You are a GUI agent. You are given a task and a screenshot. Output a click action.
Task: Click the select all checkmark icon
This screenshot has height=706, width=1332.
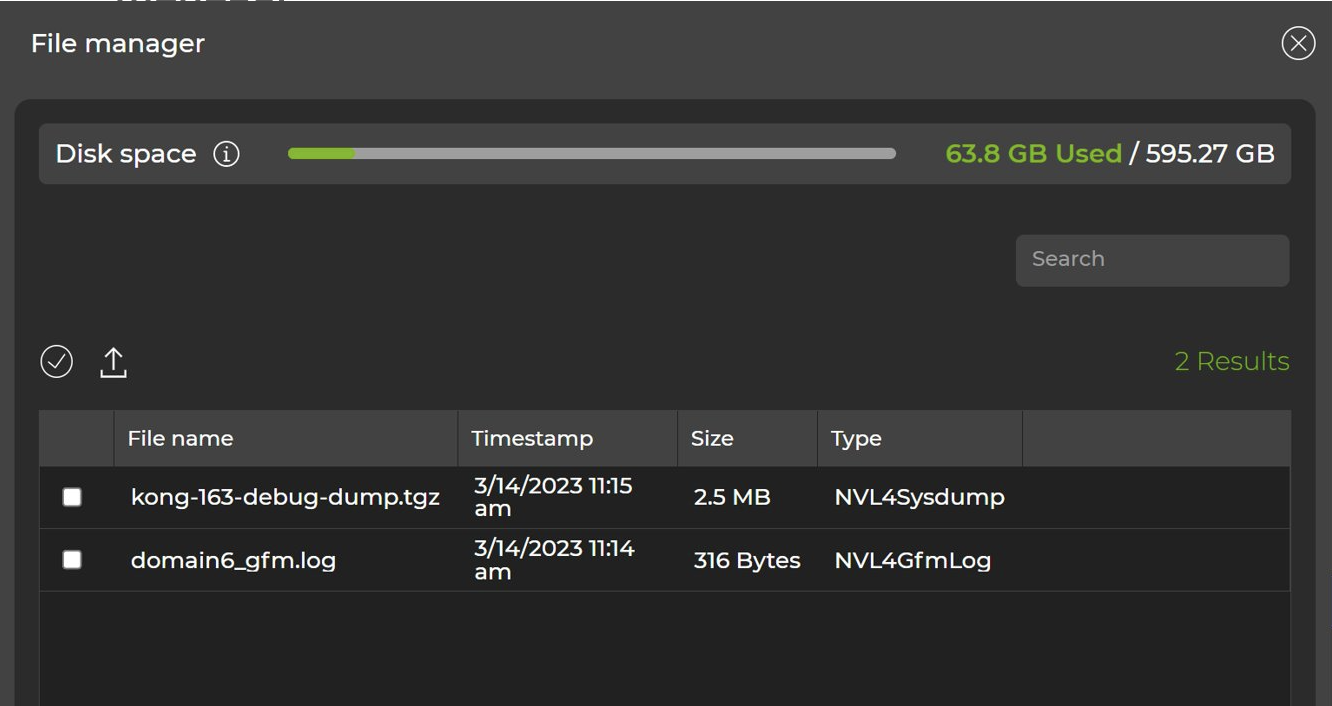click(x=57, y=361)
